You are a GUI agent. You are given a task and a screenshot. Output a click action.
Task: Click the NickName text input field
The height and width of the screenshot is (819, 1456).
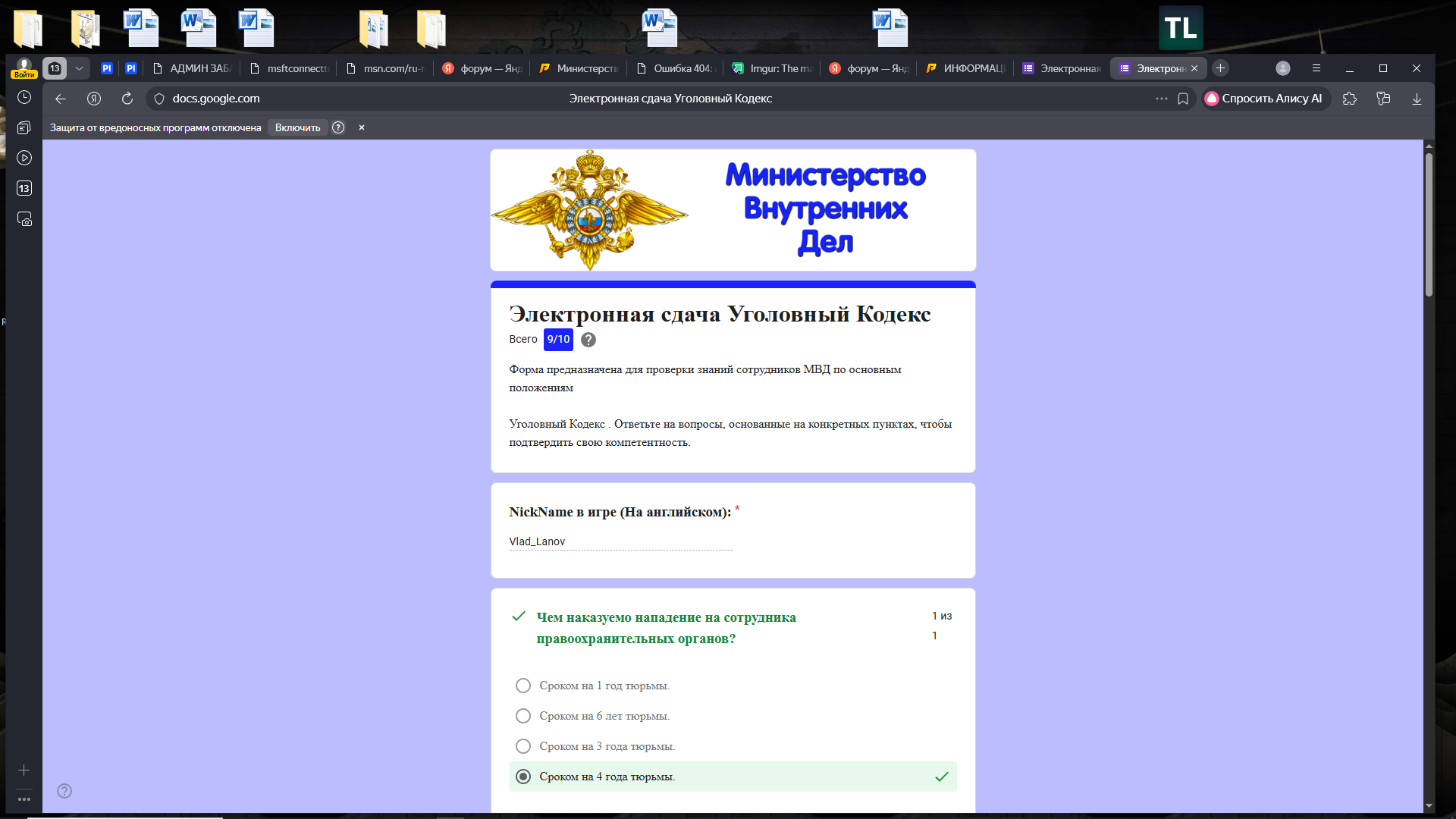point(620,541)
